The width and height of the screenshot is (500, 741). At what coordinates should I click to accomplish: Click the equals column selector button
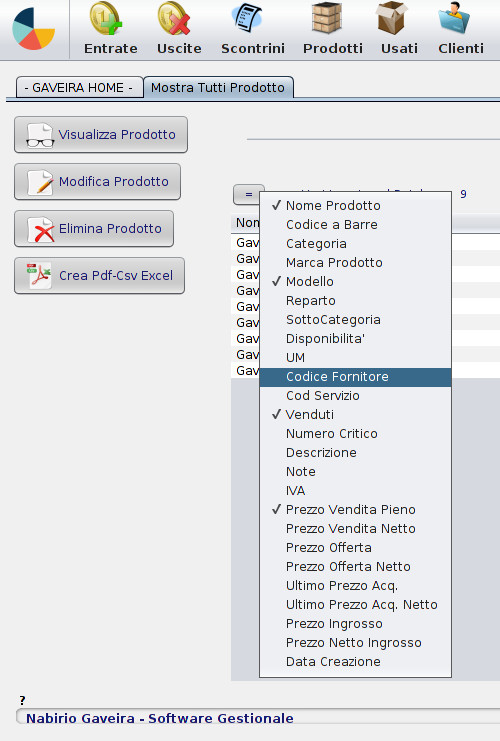pyautogui.click(x=249, y=194)
